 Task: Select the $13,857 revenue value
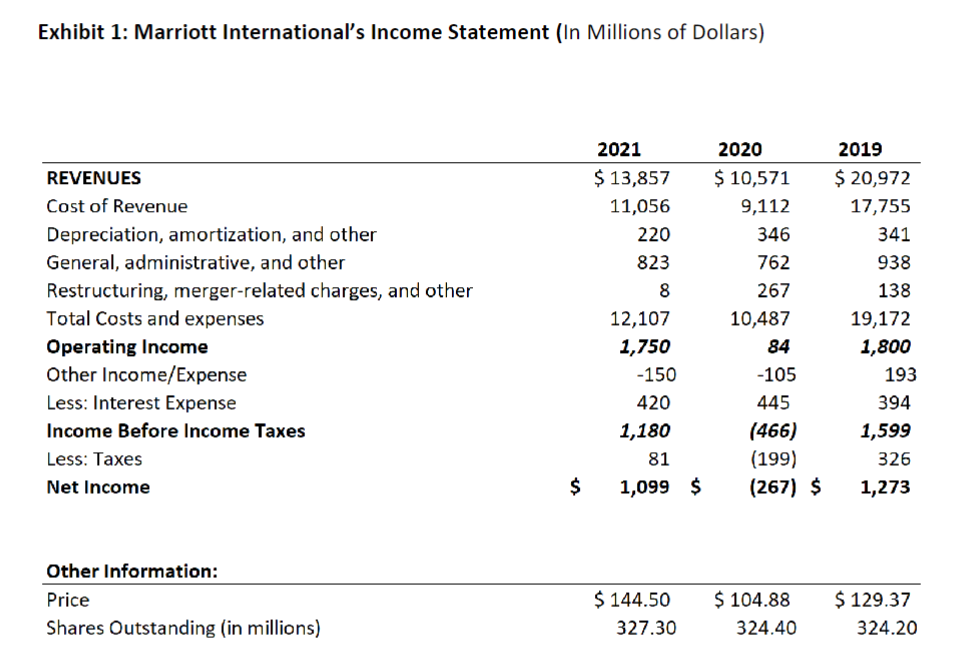click(632, 177)
